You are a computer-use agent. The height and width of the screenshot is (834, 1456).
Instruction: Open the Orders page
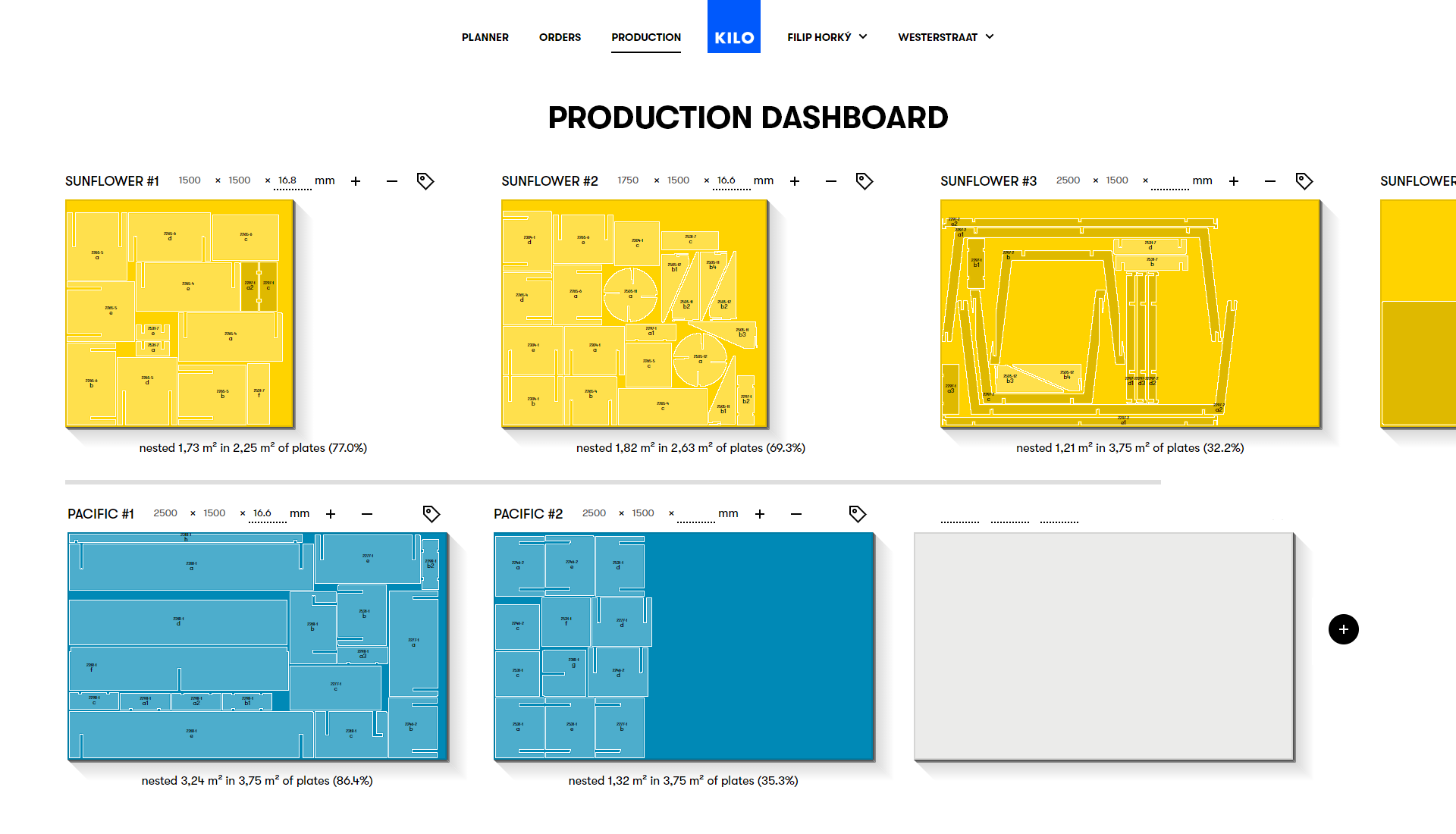pos(560,37)
